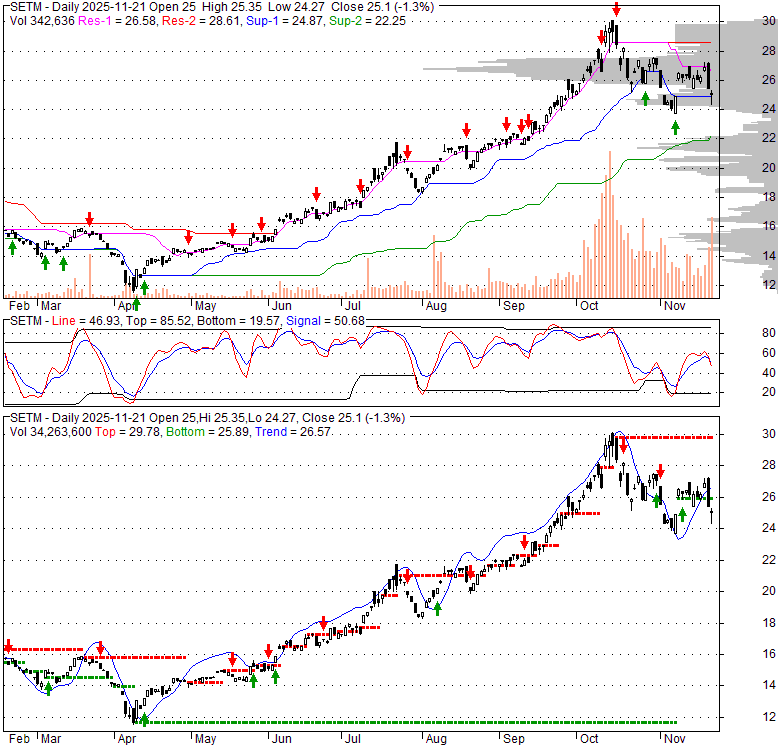Viewport: 780px width, 745px height.
Task: Click red arrow at early February in bottom chart
Action: click(9, 646)
